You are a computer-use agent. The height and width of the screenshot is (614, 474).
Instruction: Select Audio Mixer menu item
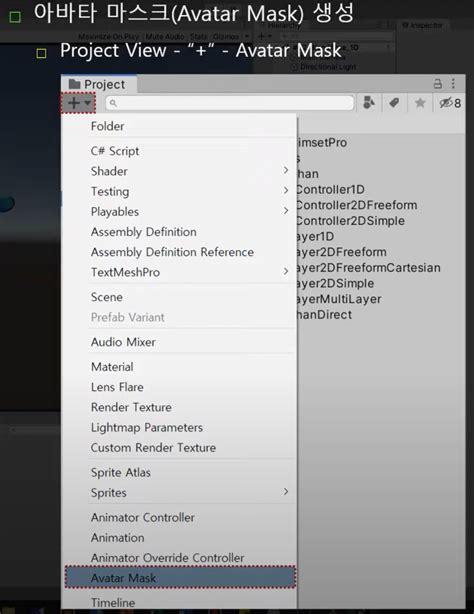click(x=180, y=342)
